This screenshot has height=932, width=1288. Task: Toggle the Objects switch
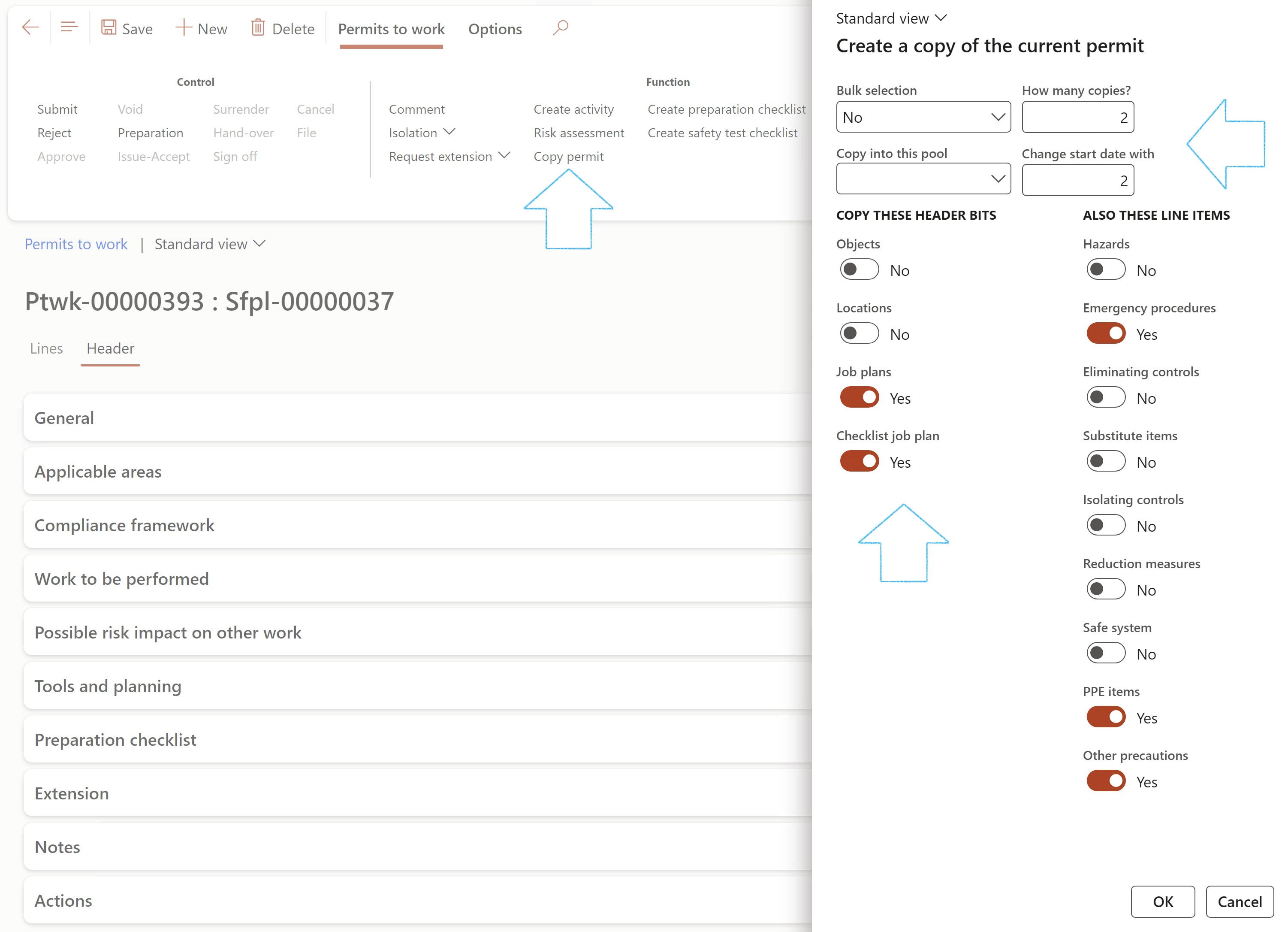coord(859,270)
